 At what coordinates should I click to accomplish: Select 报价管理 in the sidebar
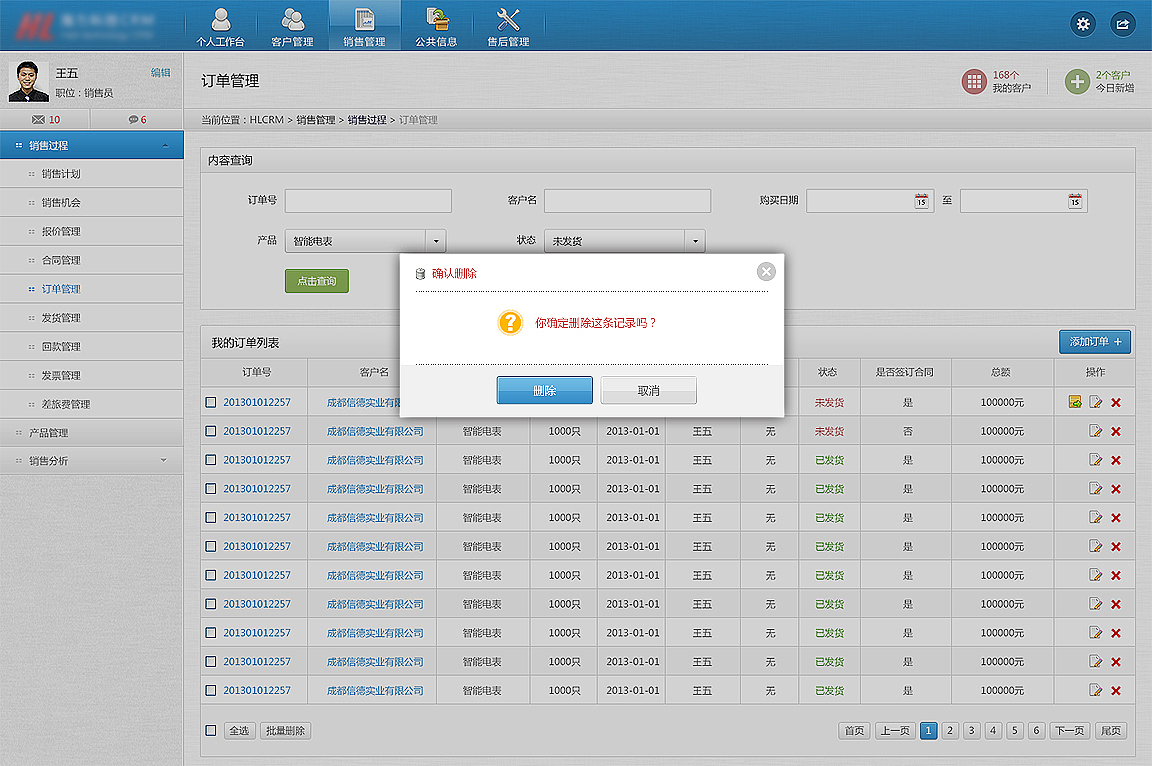tap(92, 231)
